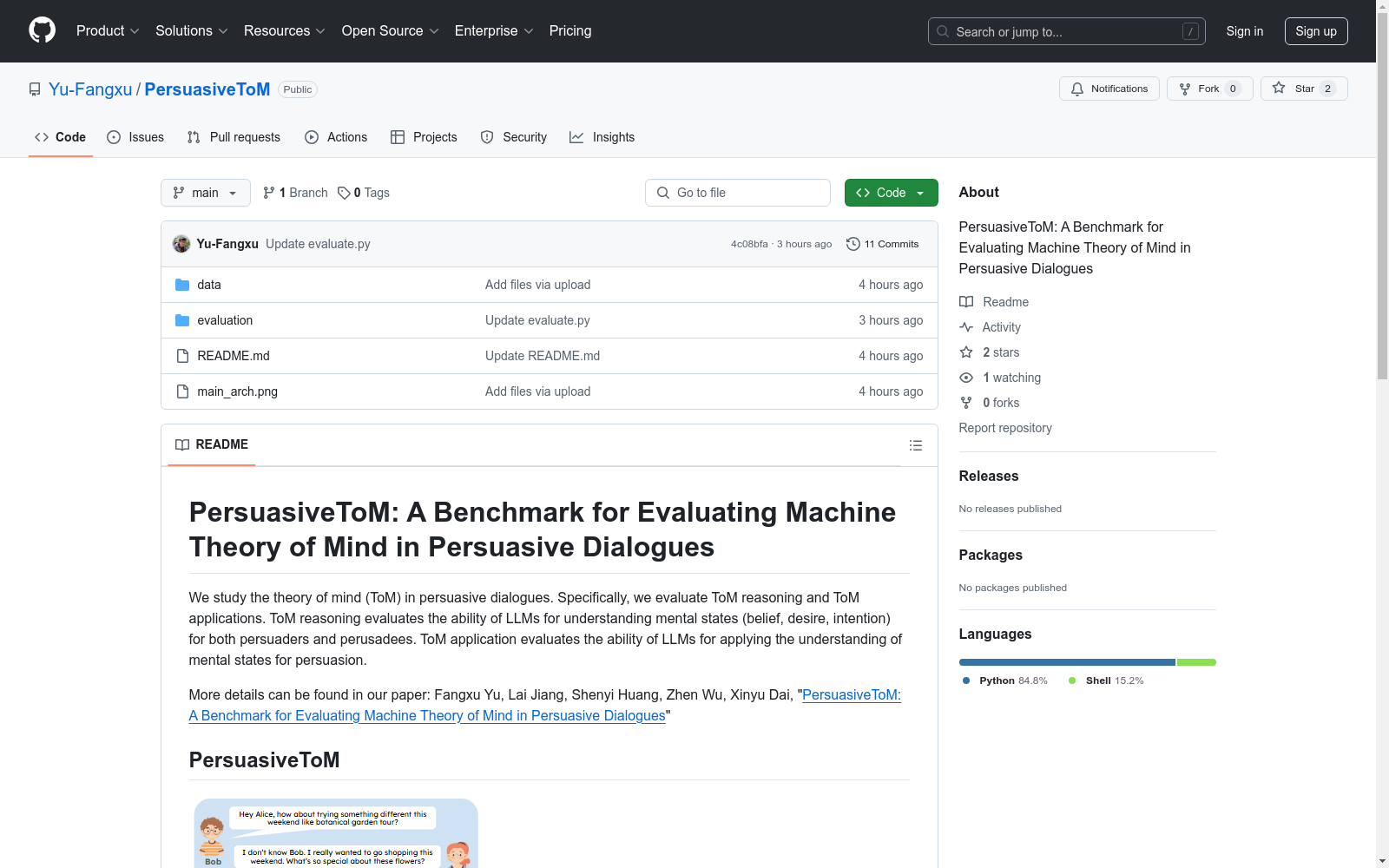Open the main_arch.png file name link
1389x868 pixels.
tap(238, 391)
